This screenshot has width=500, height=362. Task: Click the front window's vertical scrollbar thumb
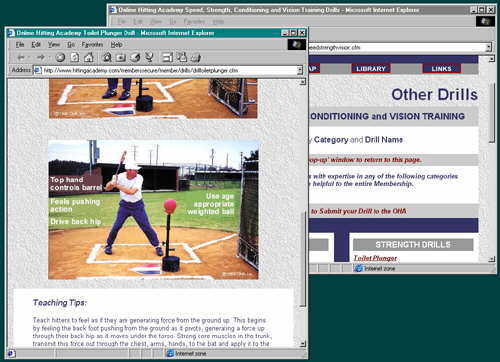(x=303, y=258)
